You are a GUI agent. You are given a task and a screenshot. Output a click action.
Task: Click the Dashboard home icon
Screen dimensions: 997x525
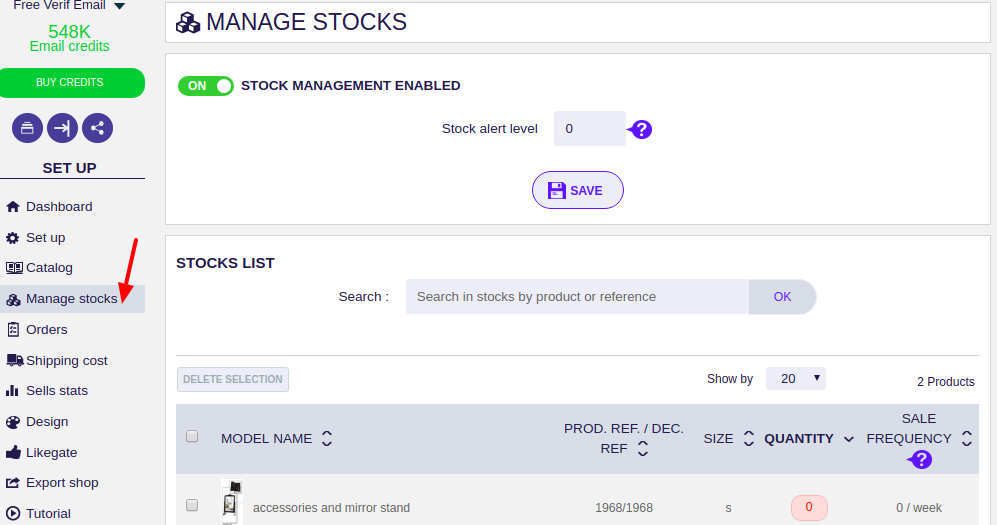point(13,207)
